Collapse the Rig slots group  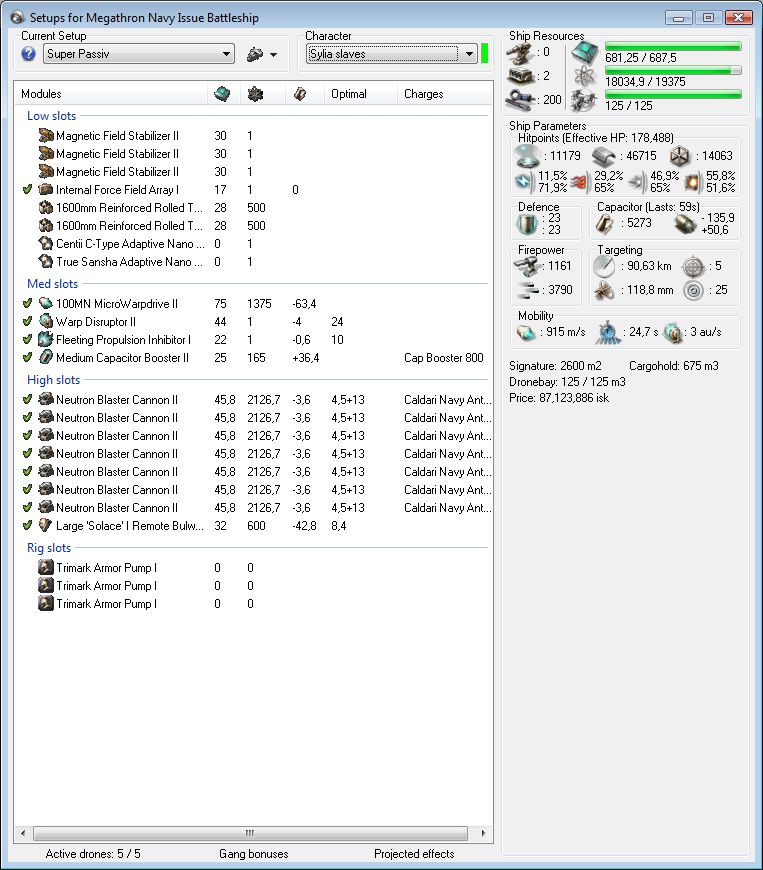coord(49,548)
